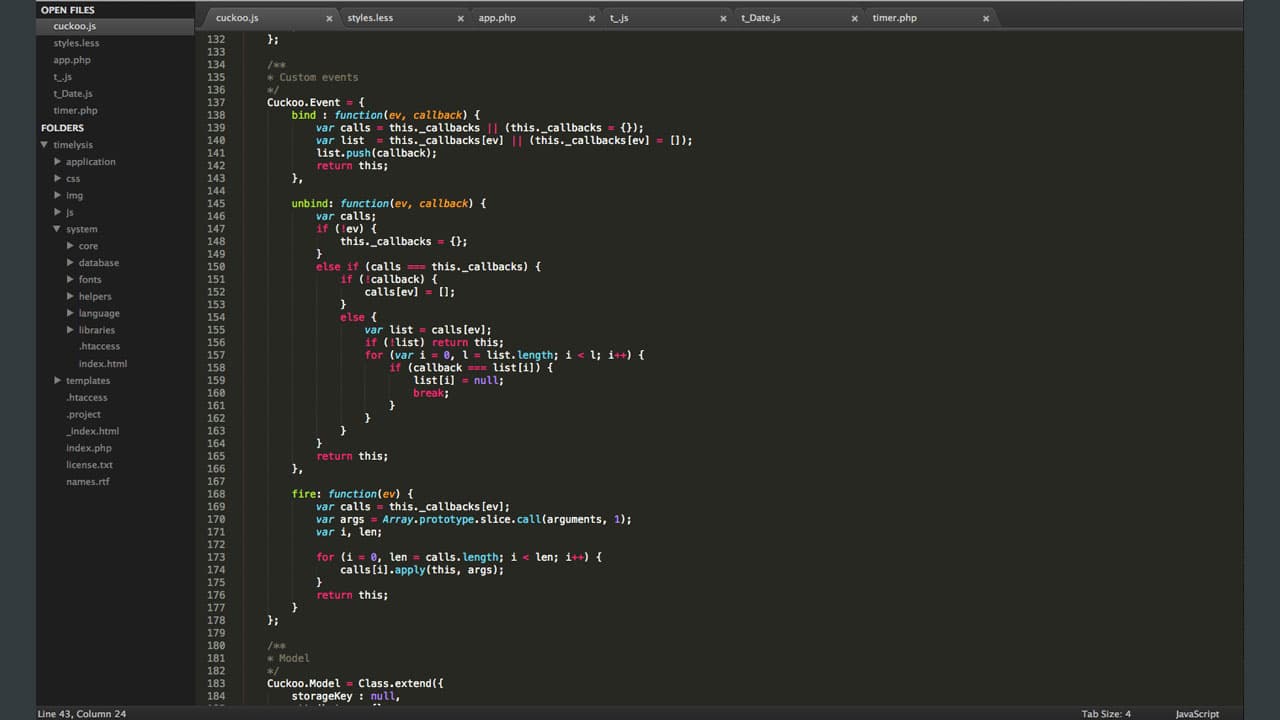Switch to the app.php tab
This screenshot has width=1280, height=720.
(497, 17)
